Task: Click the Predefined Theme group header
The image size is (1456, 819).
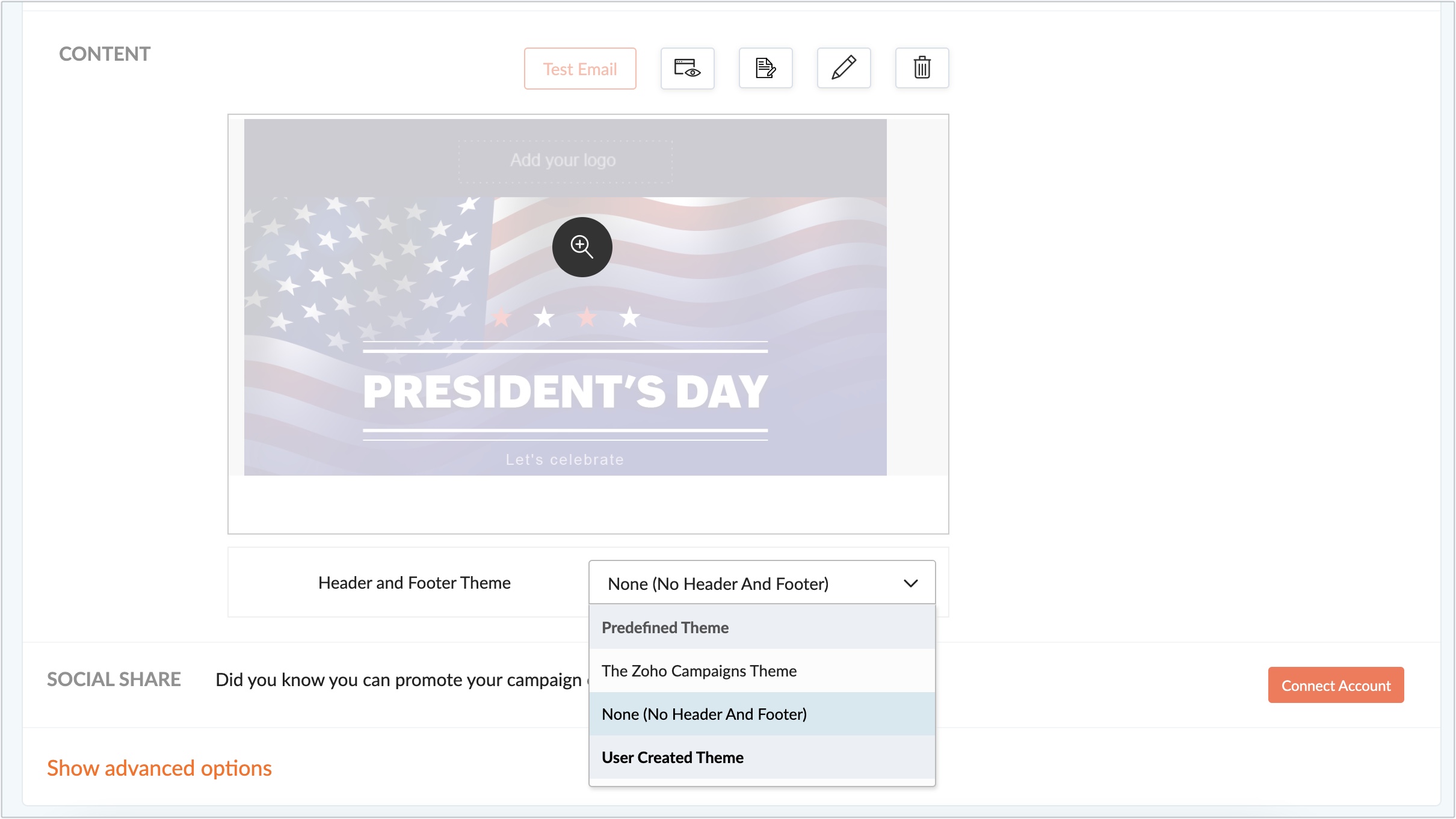Action: tap(665, 628)
